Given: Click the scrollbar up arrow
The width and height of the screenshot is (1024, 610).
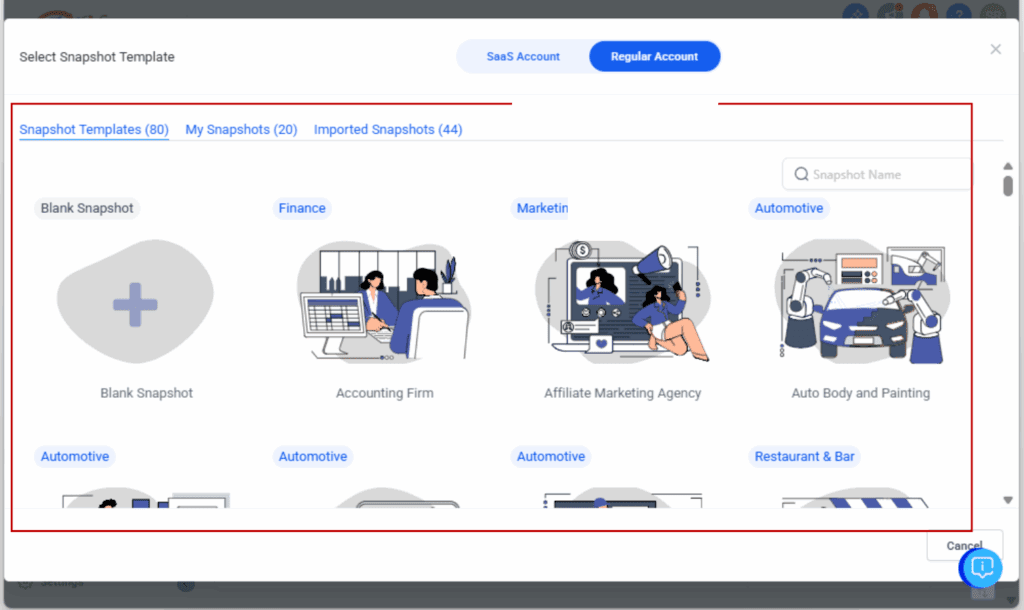Looking at the screenshot, I should click(1008, 166).
